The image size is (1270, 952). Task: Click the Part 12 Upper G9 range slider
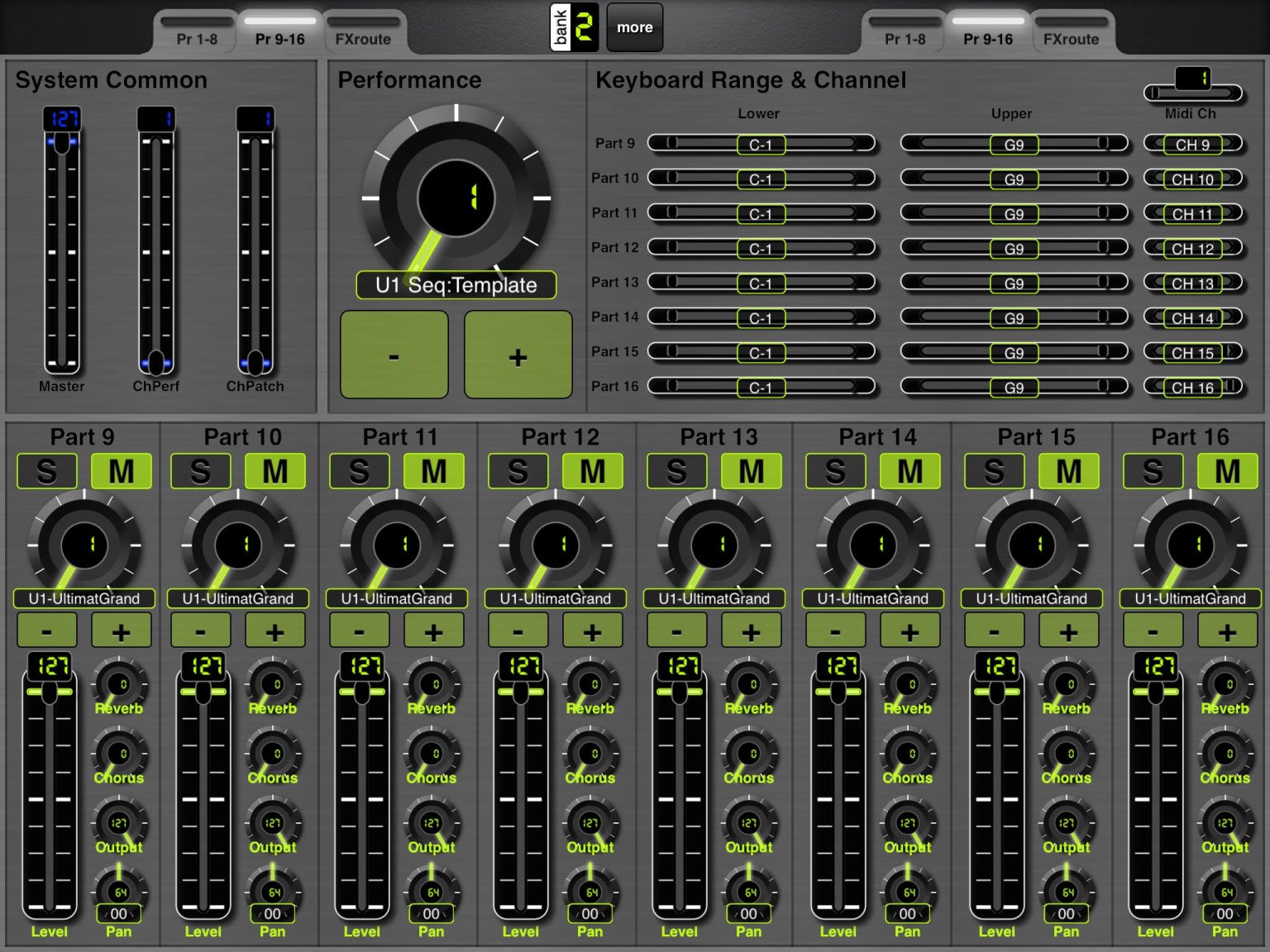[1015, 249]
